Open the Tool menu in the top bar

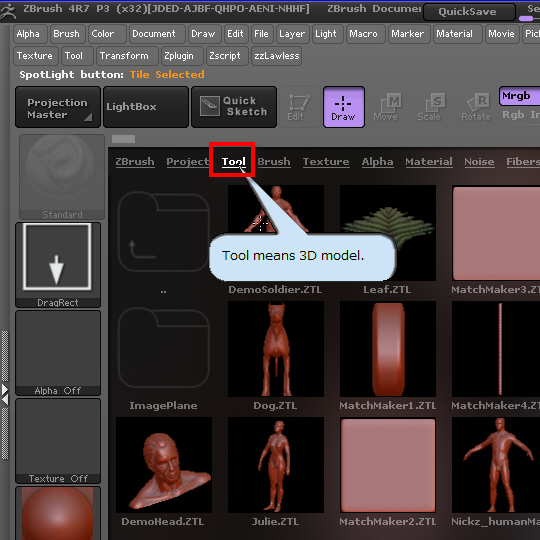(x=77, y=56)
